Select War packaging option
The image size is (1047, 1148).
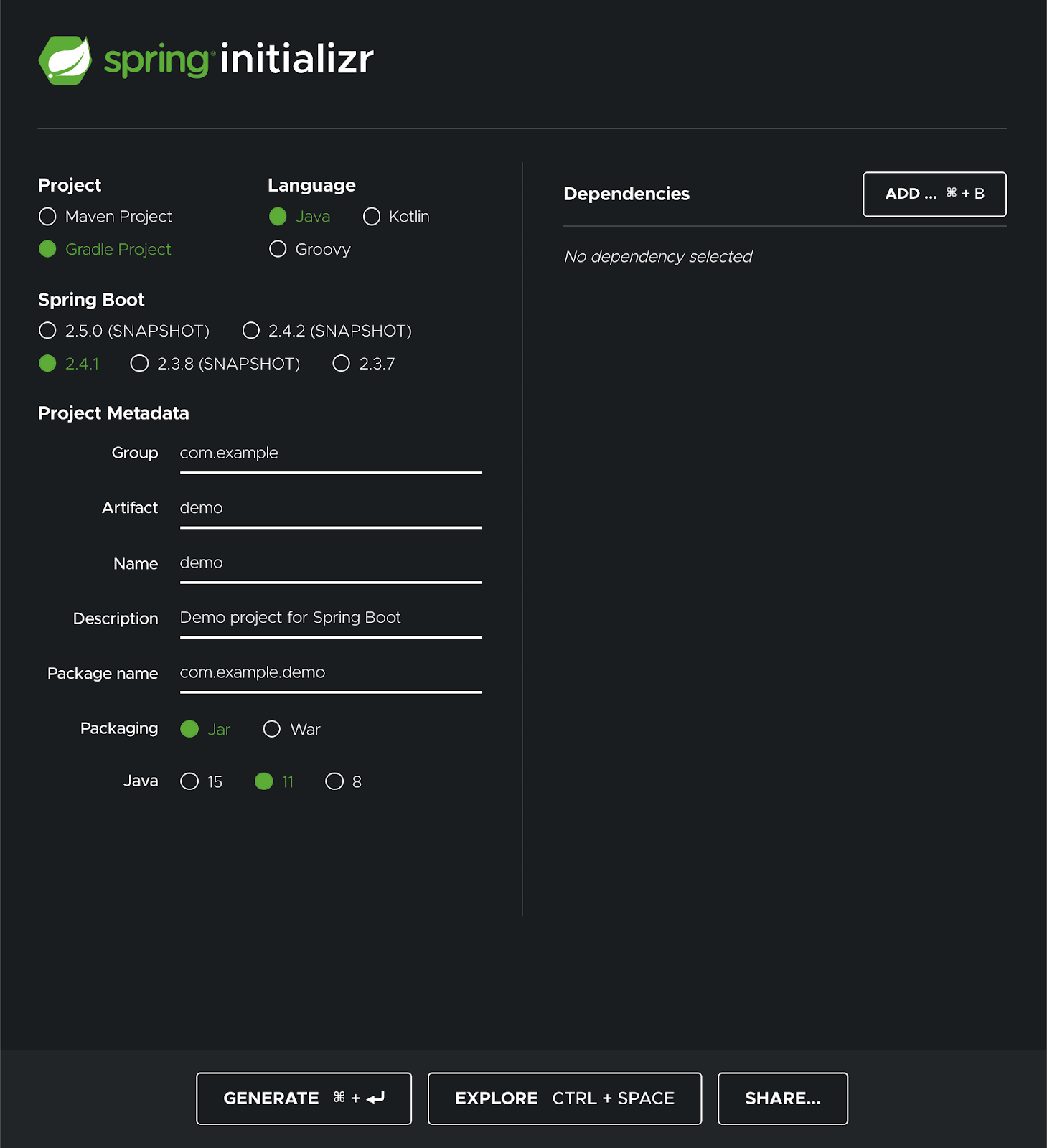click(272, 729)
